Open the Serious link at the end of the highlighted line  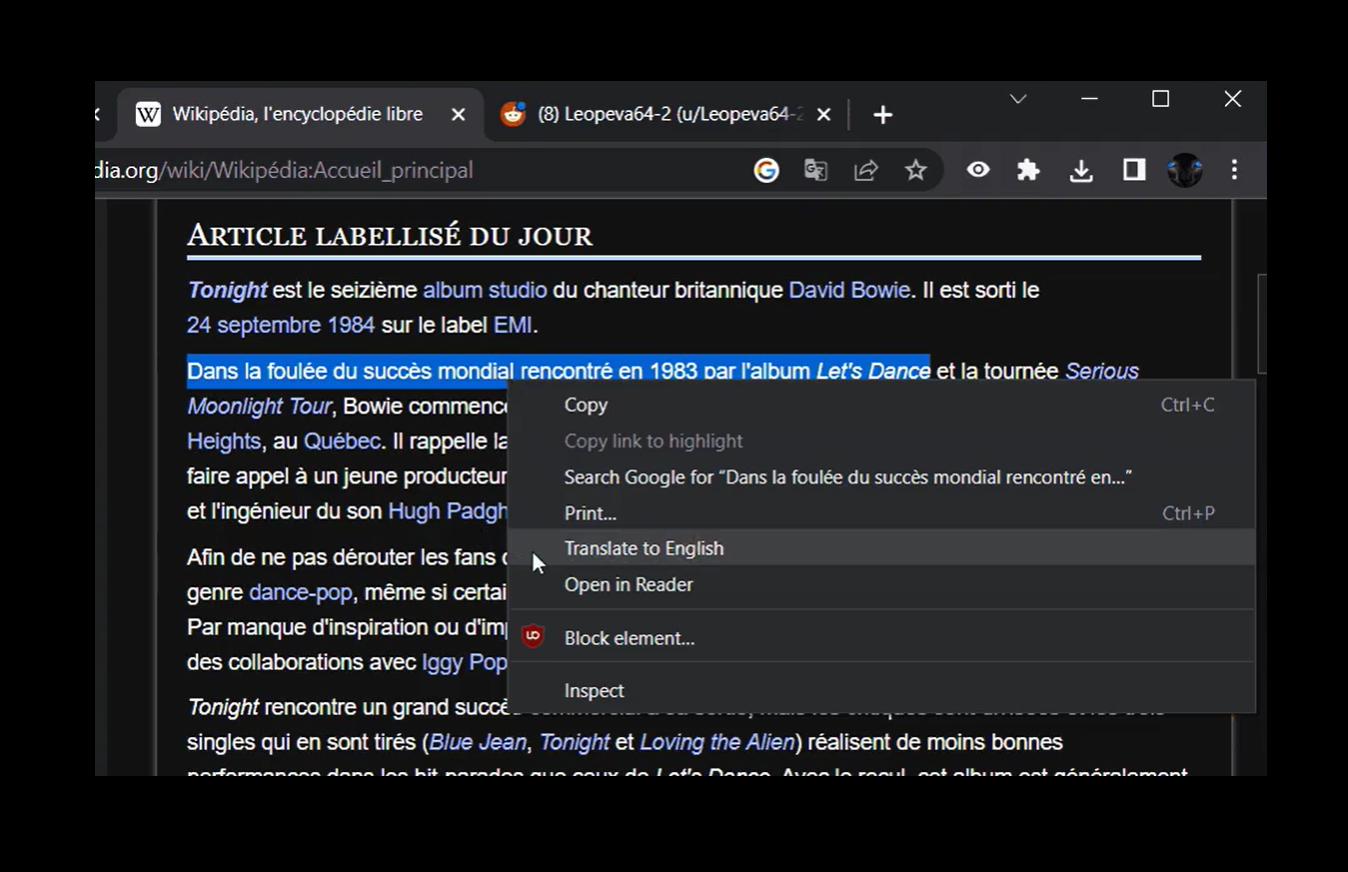tap(1102, 371)
